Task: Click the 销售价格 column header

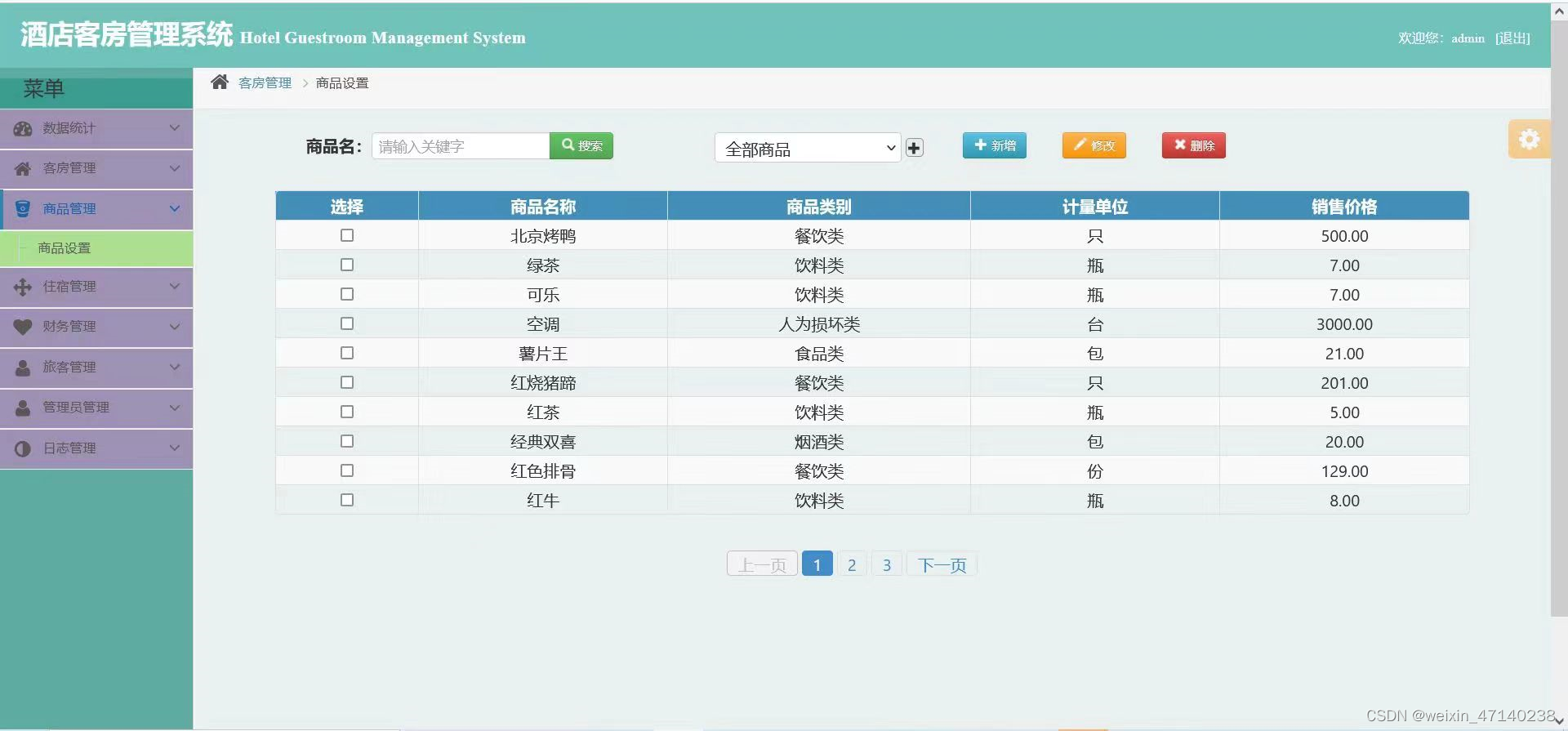Action: (1344, 207)
